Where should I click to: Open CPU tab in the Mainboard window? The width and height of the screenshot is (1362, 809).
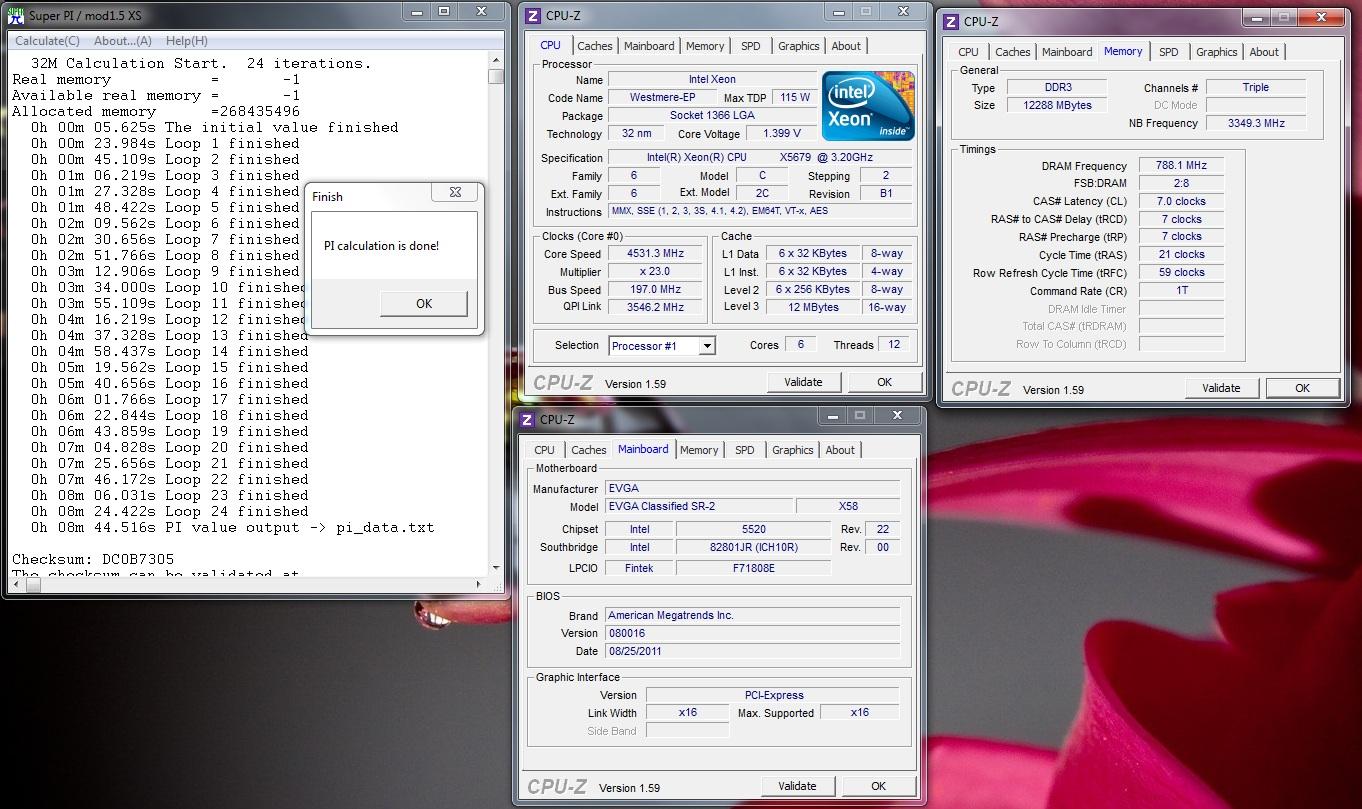545,450
